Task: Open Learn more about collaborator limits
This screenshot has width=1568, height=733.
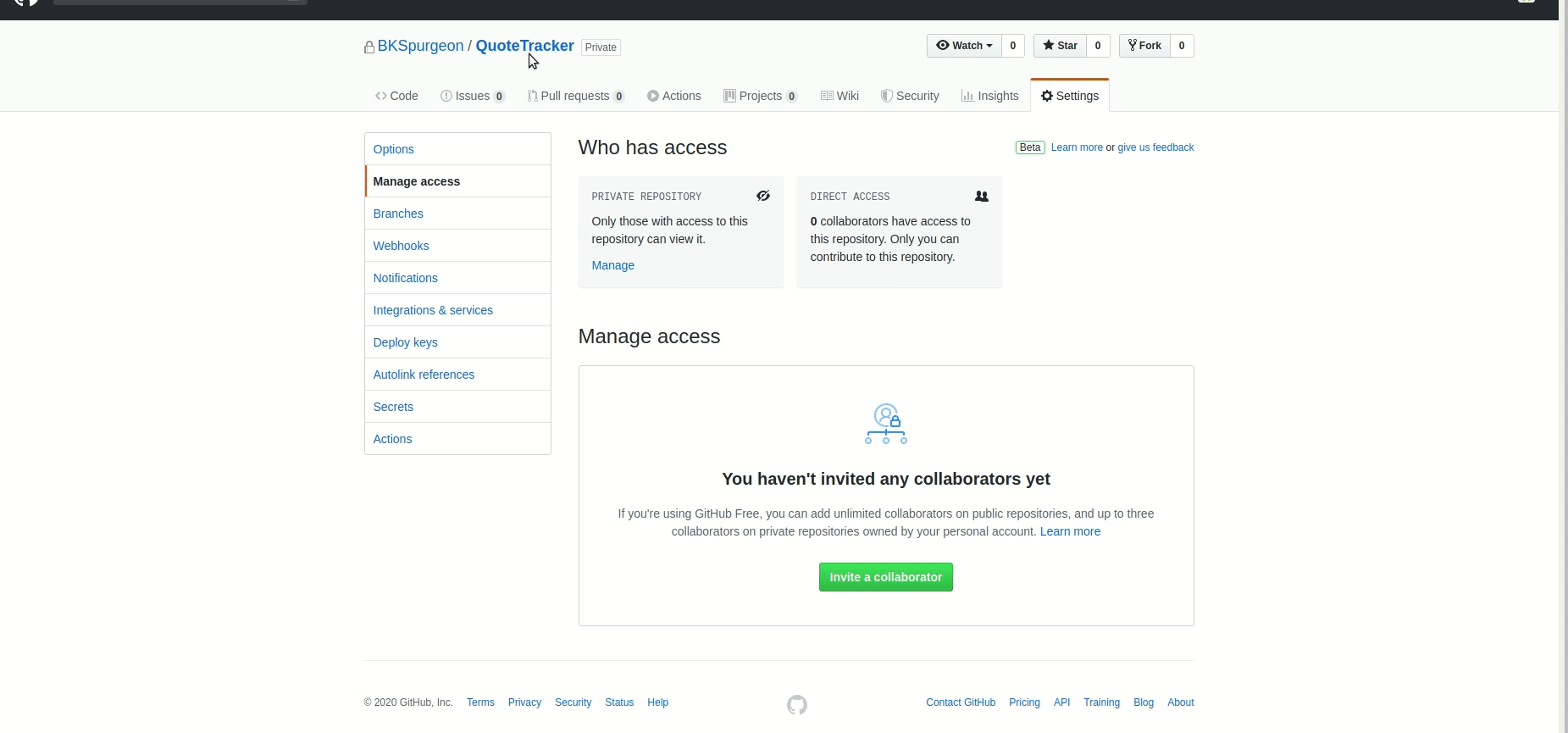Action: tap(1070, 531)
